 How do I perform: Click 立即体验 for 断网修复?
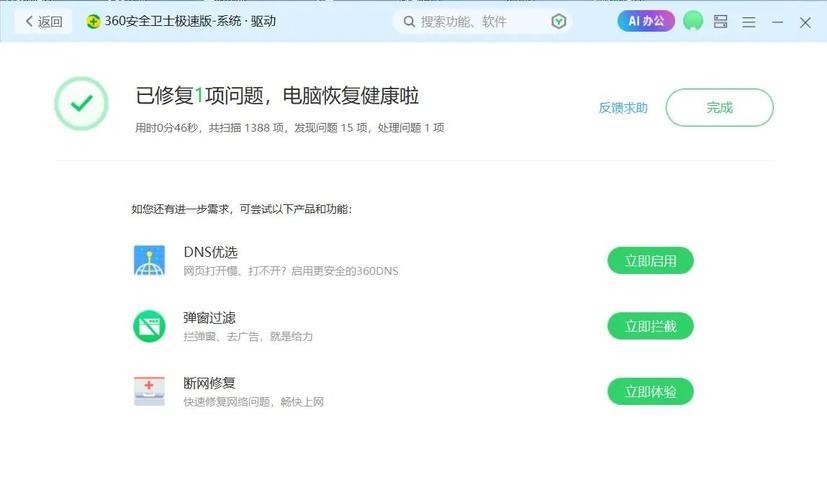coord(650,391)
